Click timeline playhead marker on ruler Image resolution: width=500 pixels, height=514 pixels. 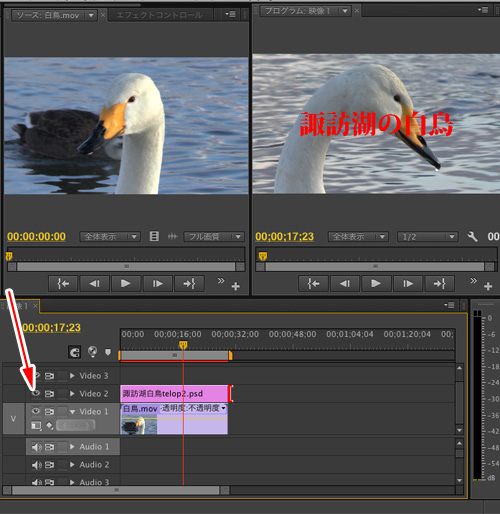pyautogui.click(x=183, y=345)
